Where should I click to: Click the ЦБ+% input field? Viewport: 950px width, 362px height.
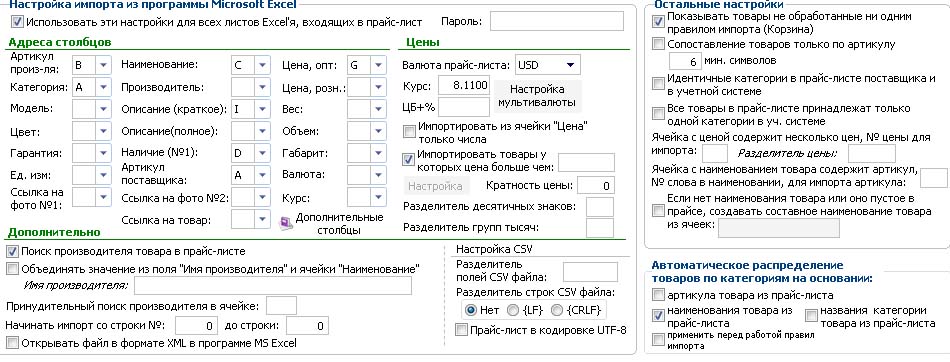pyautogui.click(x=463, y=107)
